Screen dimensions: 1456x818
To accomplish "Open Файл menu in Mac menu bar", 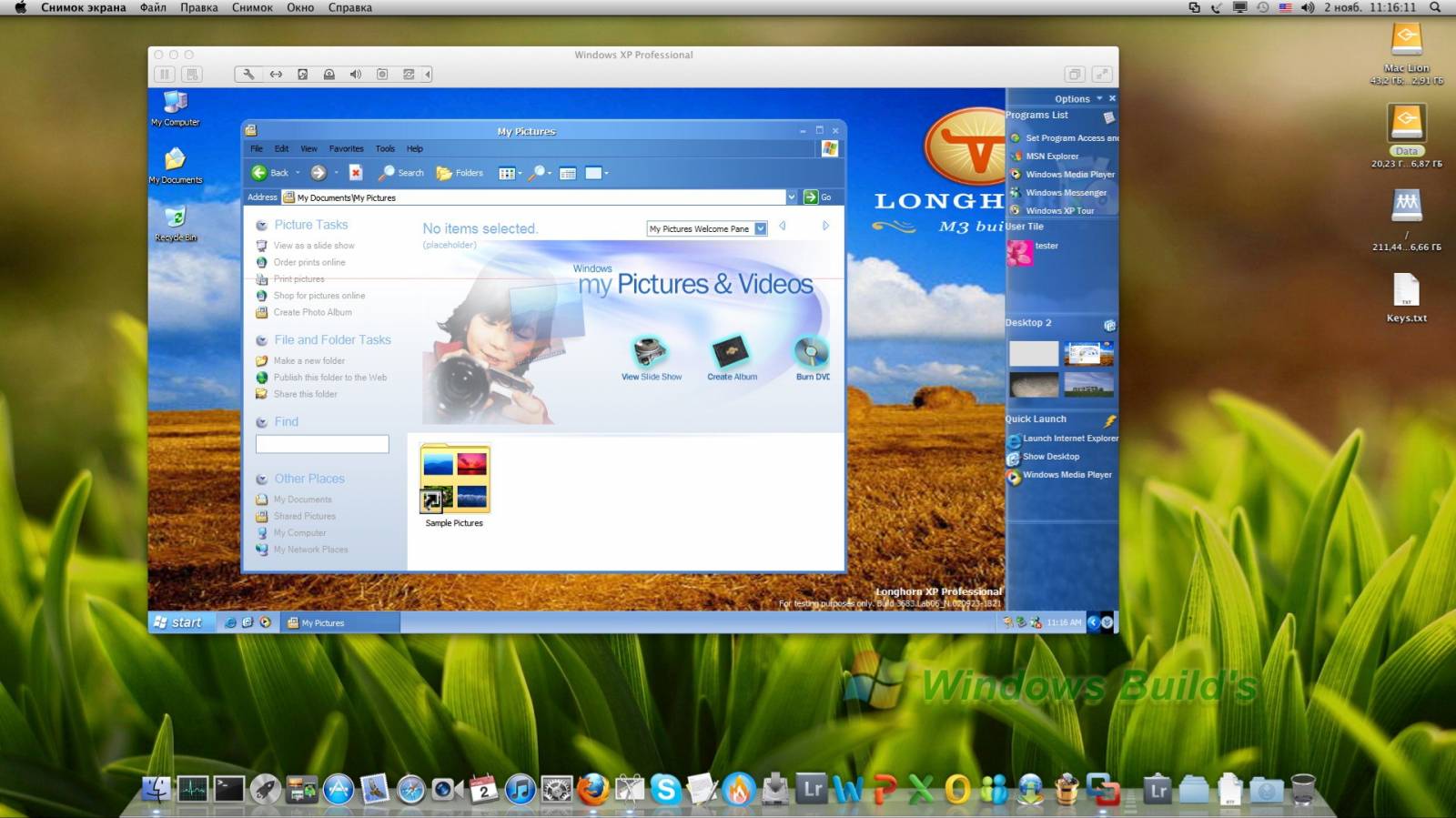I will [153, 7].
